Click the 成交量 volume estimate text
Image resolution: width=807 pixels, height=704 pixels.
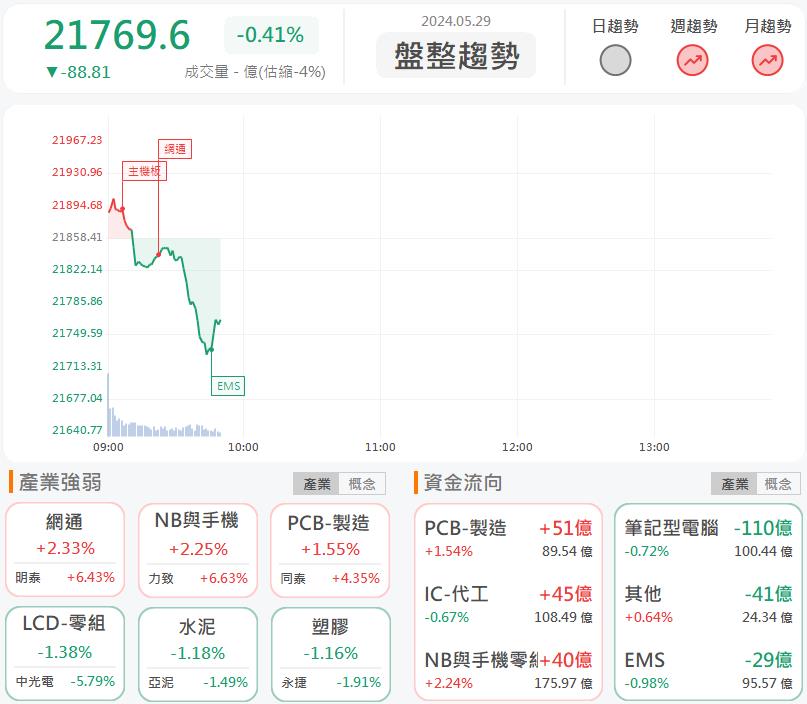pyautogui.click(x=255, y=72)
